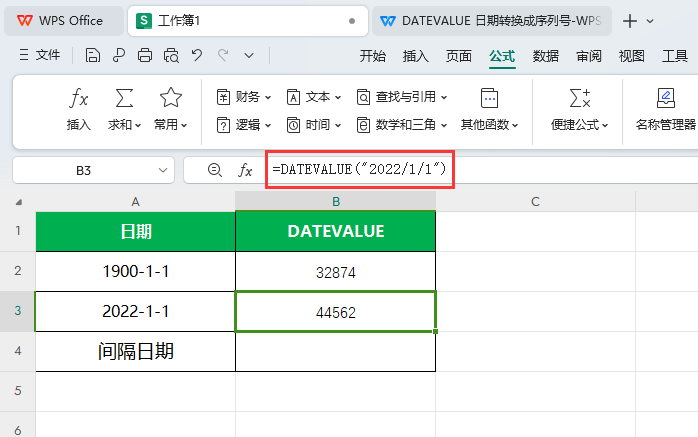
Task: Open the 查找与引用 functions dropdown
Action: (x=402, y=97)
